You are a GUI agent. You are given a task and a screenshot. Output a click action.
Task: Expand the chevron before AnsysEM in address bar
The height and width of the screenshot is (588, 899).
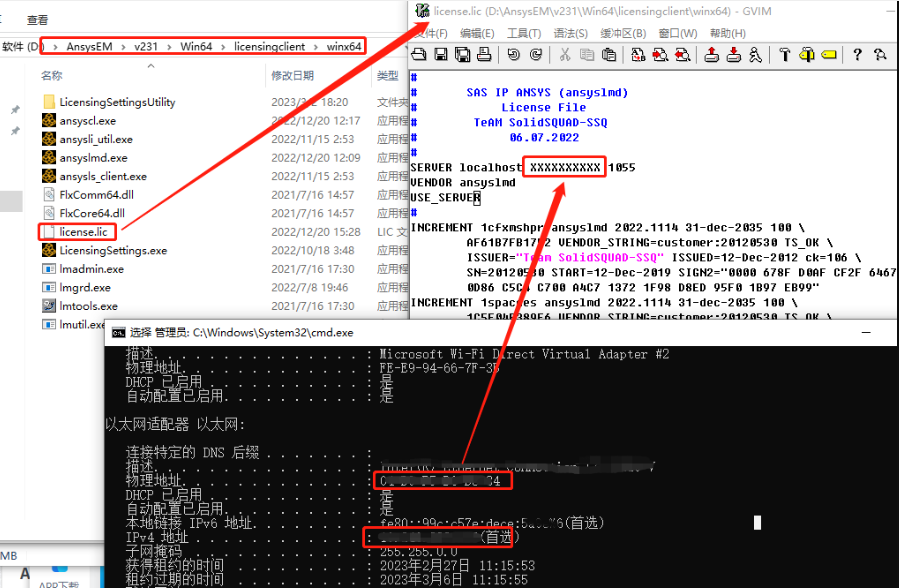point(55,47)
